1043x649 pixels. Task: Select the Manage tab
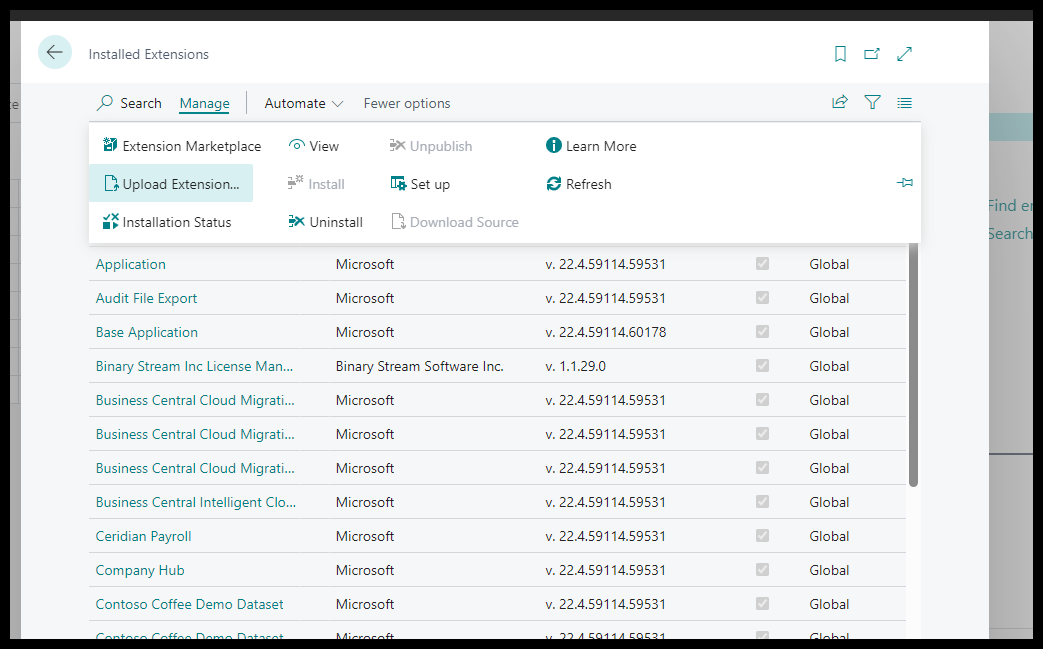(204, 103)
